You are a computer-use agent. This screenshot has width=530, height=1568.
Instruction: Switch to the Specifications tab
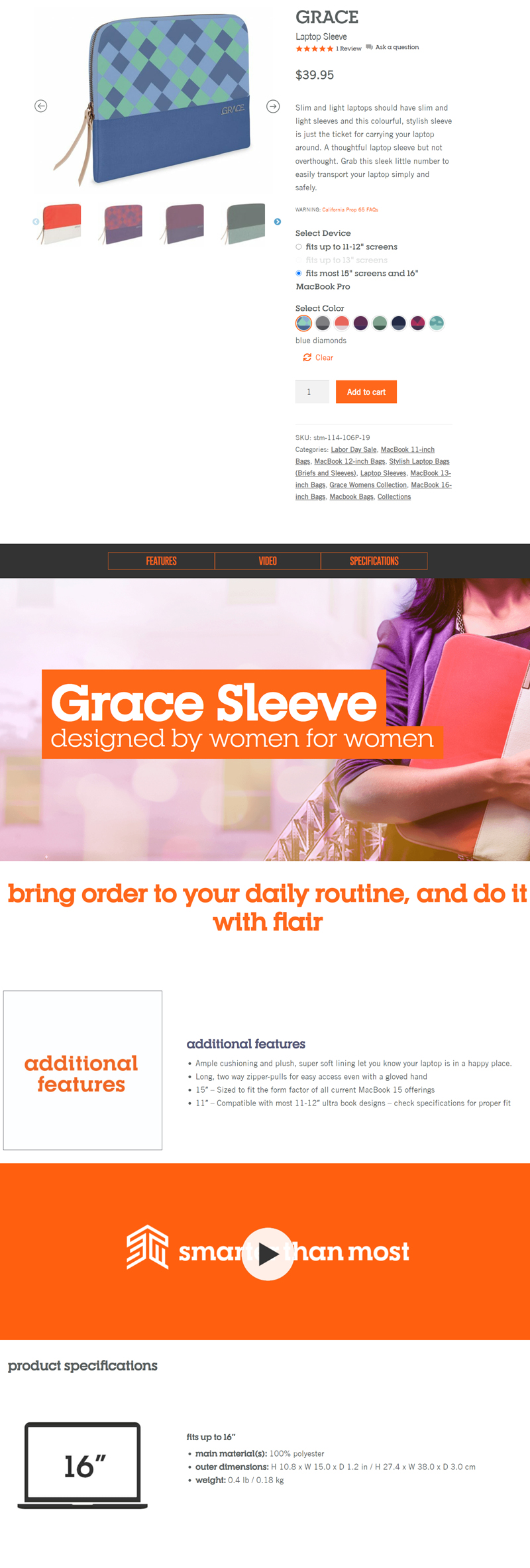(374, 561)
